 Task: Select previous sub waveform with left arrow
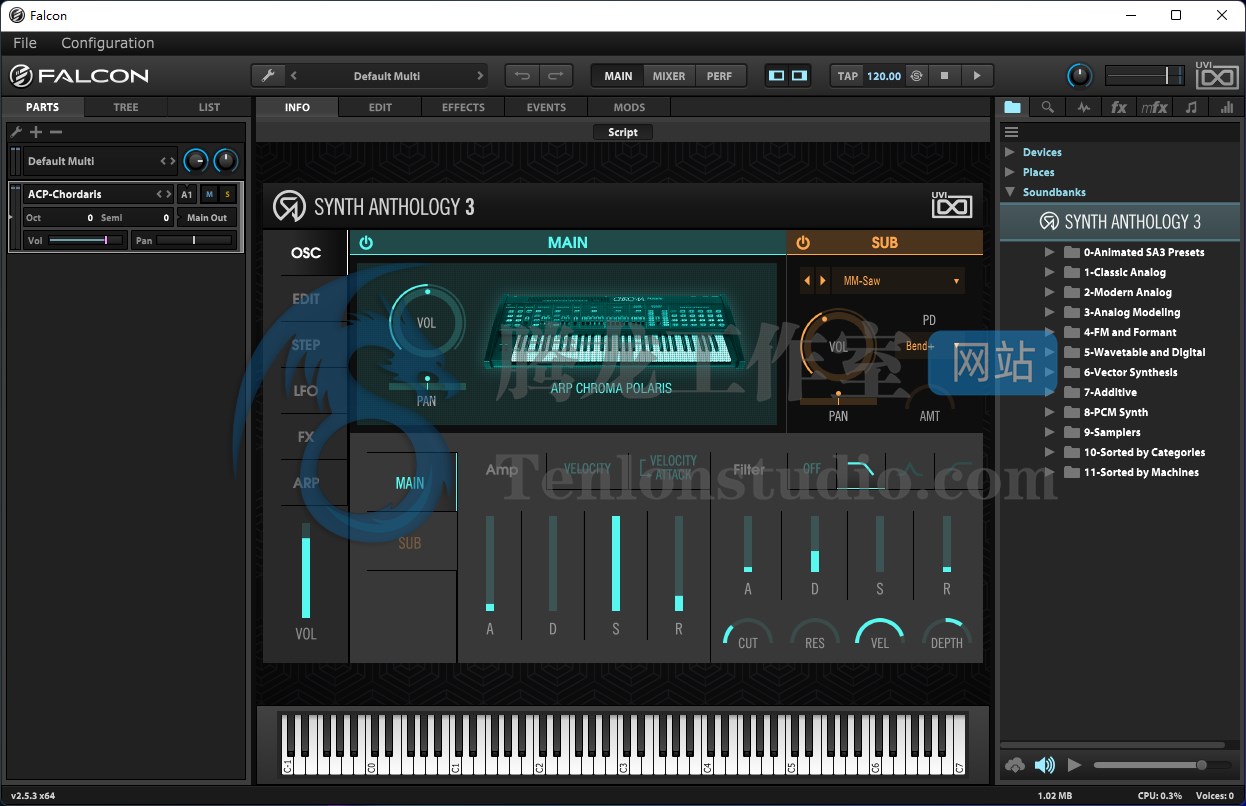tap(807, 281)
